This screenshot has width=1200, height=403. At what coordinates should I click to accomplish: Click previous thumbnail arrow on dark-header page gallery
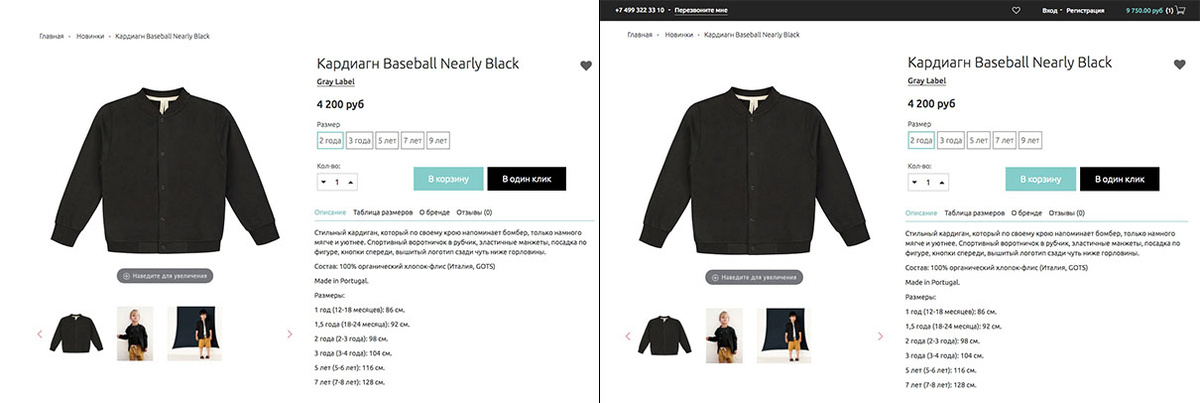(628, 336)
